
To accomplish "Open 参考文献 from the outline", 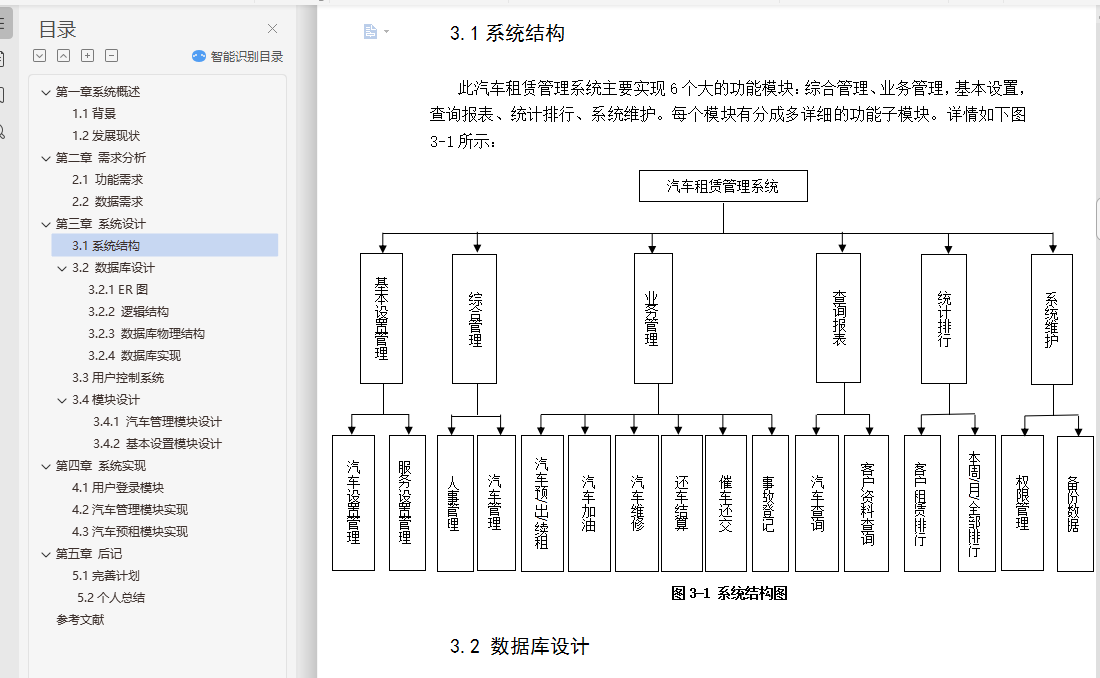I will [81, 620].
